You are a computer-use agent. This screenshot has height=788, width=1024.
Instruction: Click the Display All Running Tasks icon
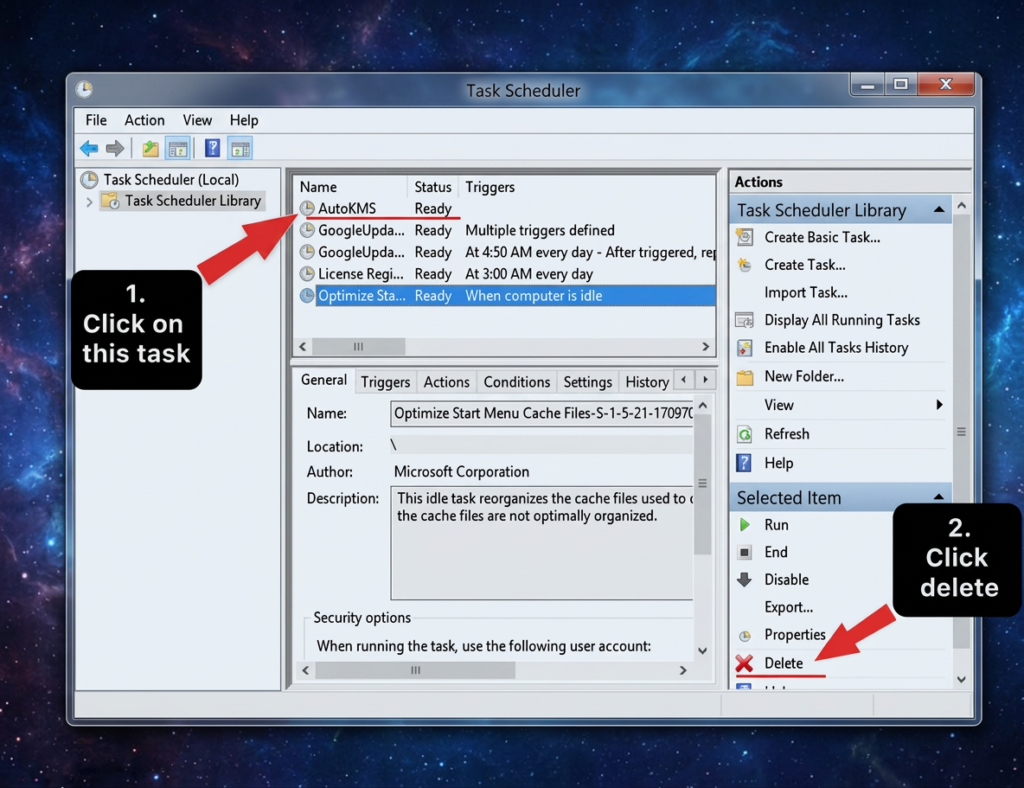pyautogui.click(x=744, y=320)
